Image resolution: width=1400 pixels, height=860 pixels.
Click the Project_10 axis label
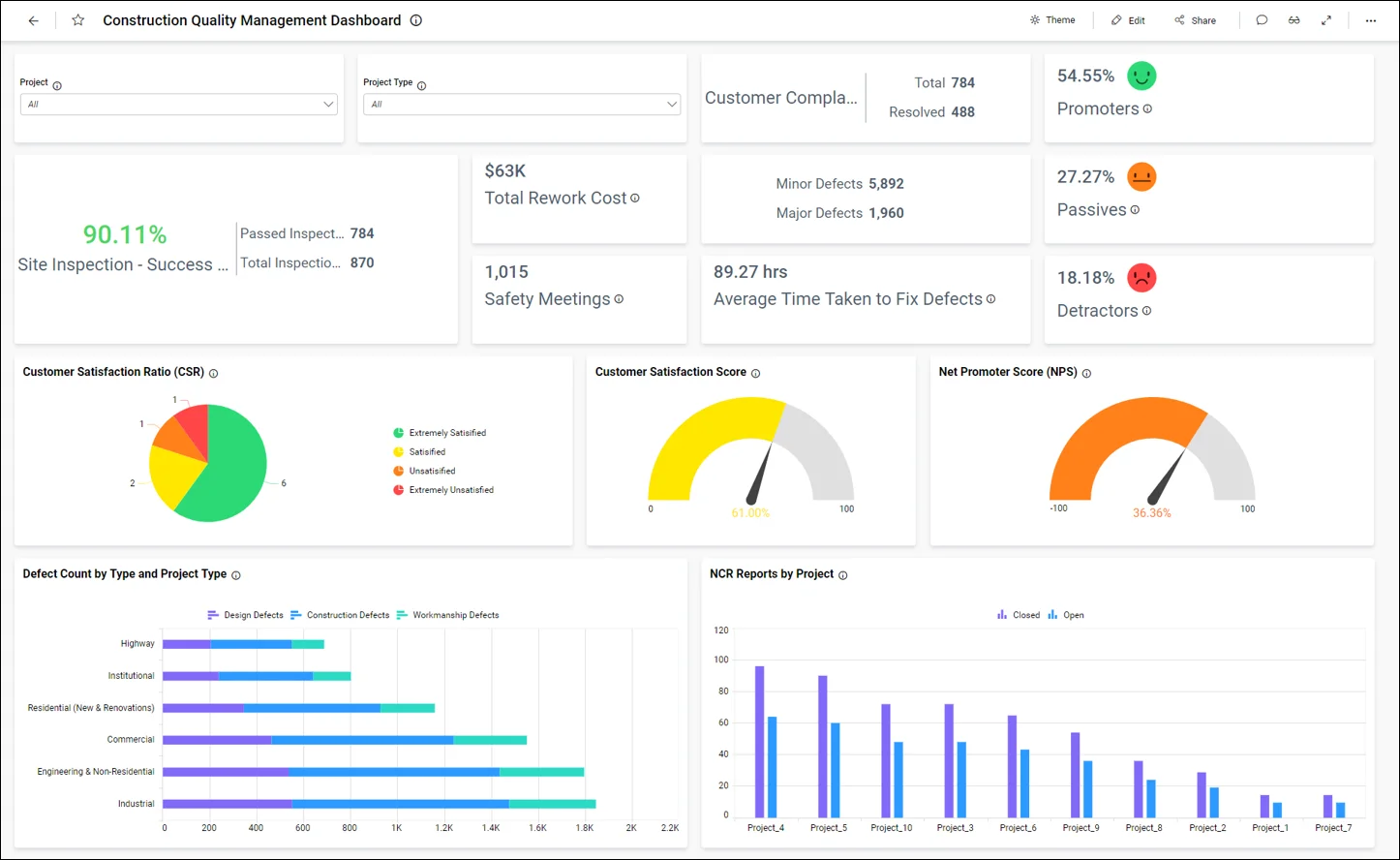coord(892,828)
